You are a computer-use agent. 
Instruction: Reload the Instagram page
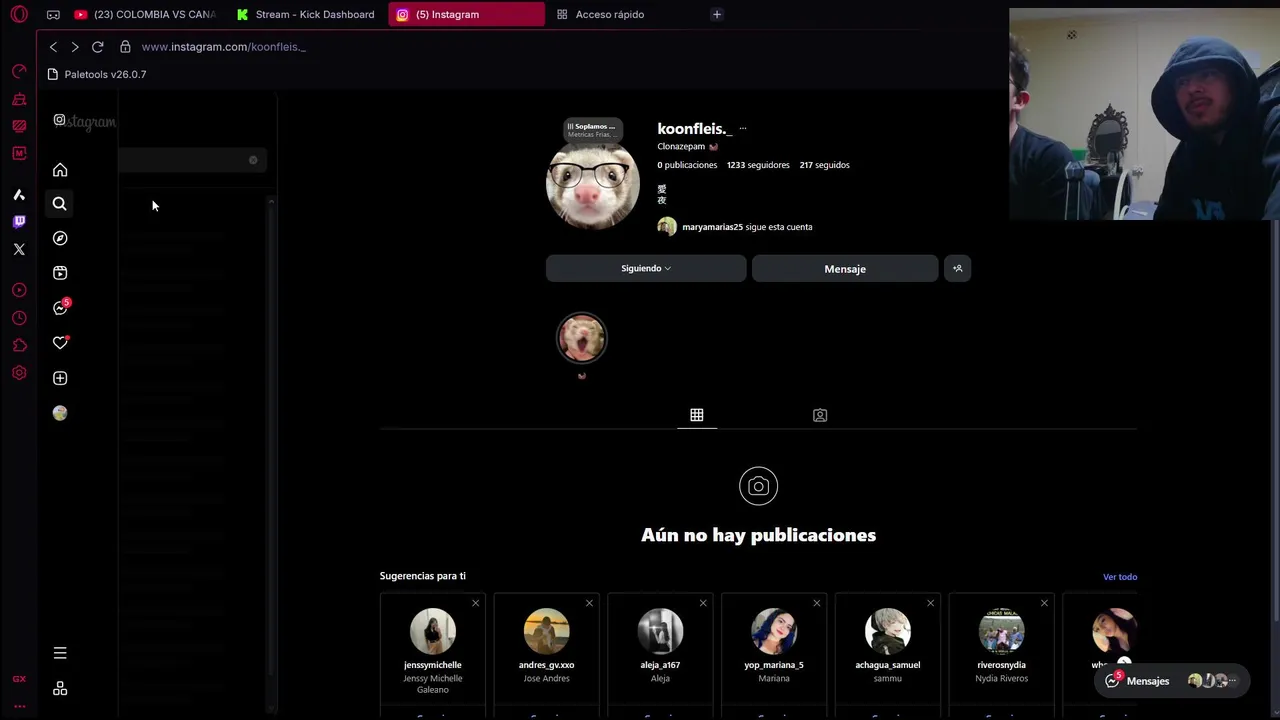[98, 47]
